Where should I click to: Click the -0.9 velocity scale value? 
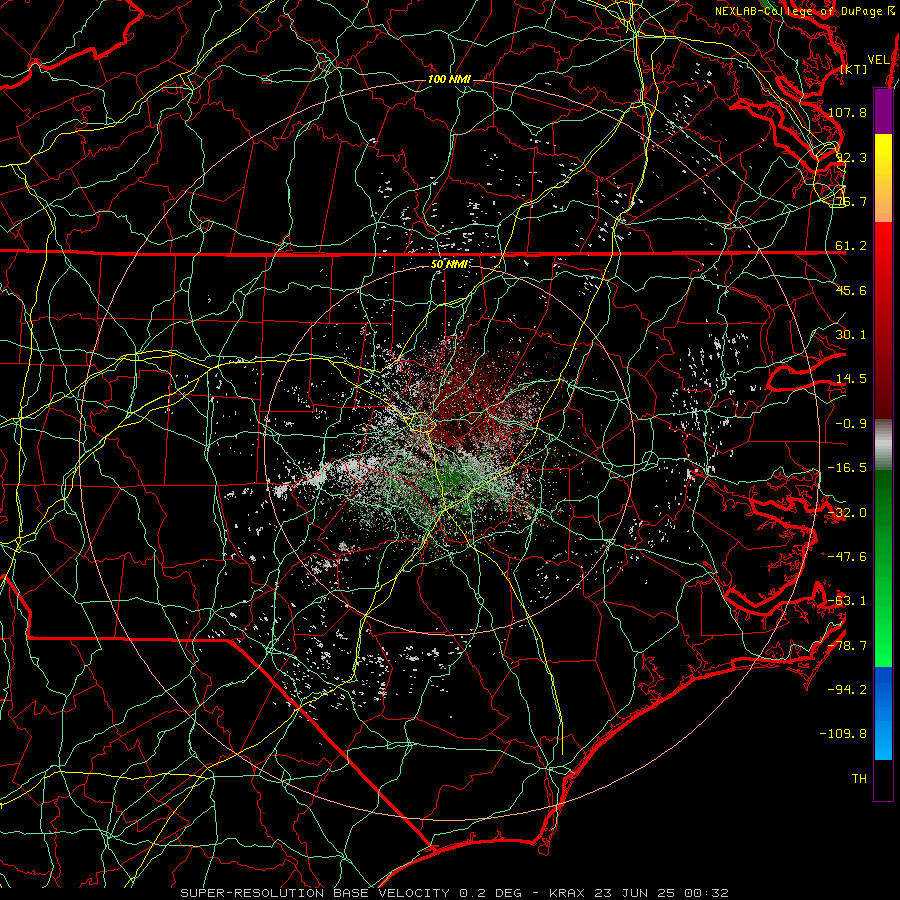pos(851,424)
